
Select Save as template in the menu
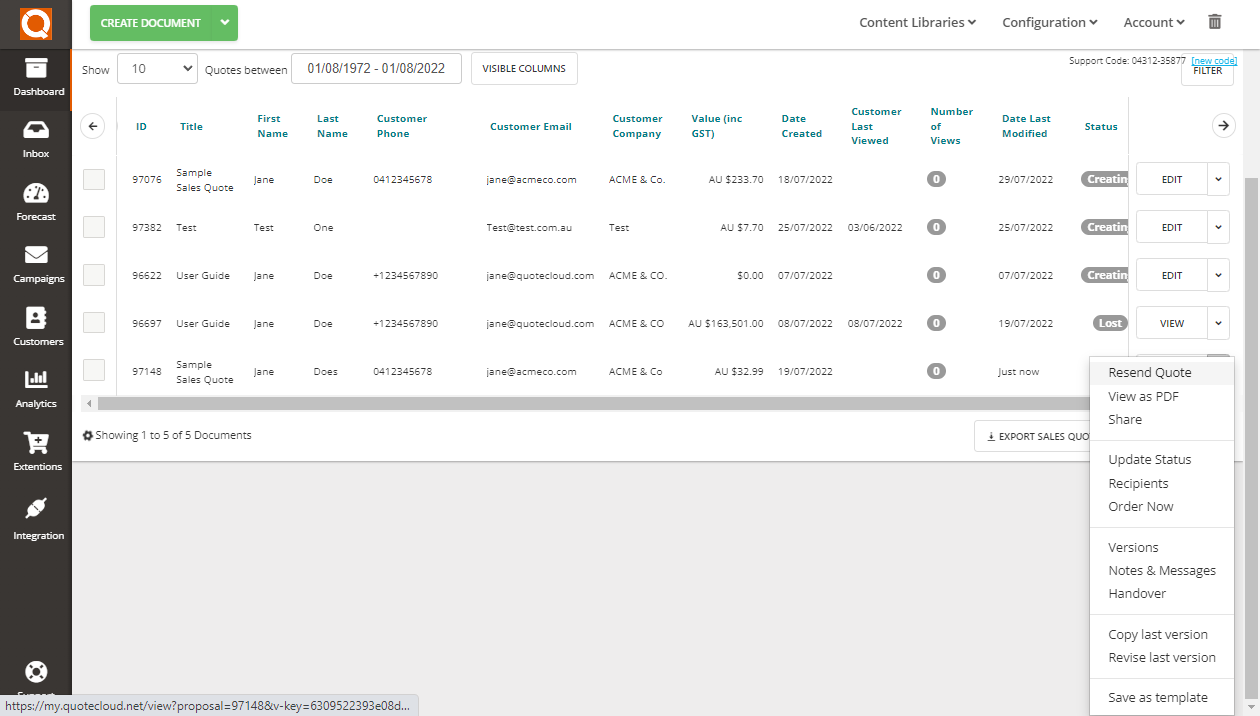coord(1158,697)
